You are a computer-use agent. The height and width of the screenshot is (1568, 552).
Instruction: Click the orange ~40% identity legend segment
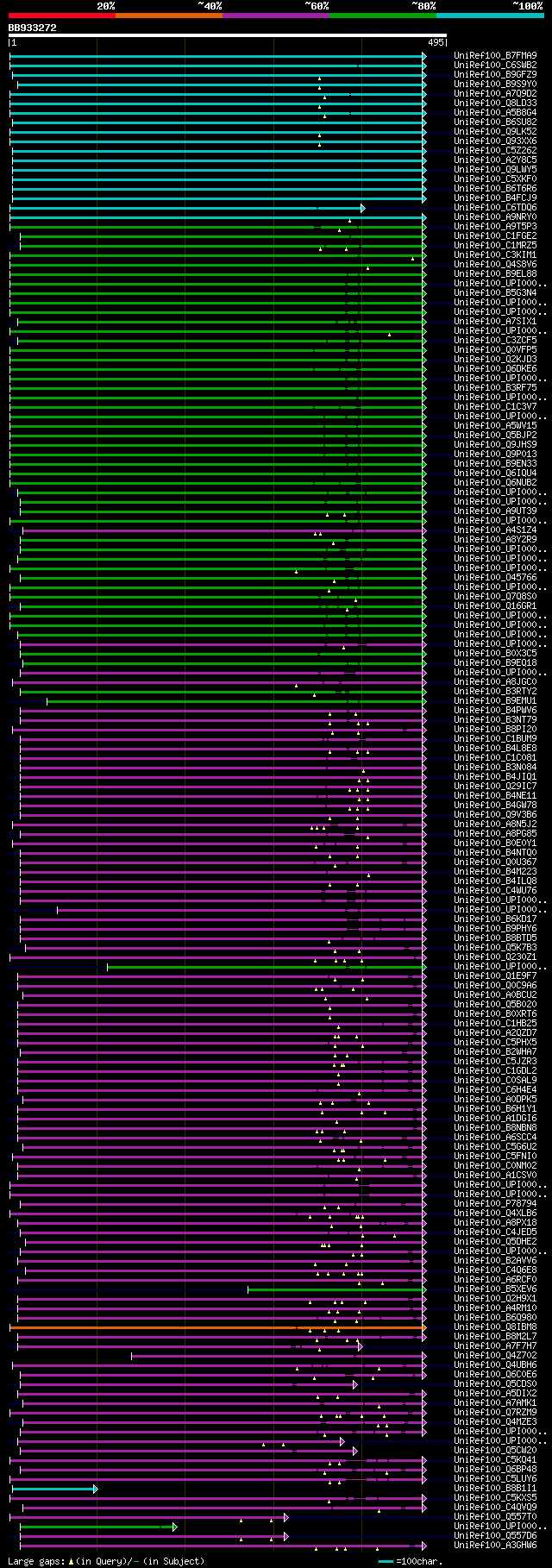pos(169,16)
